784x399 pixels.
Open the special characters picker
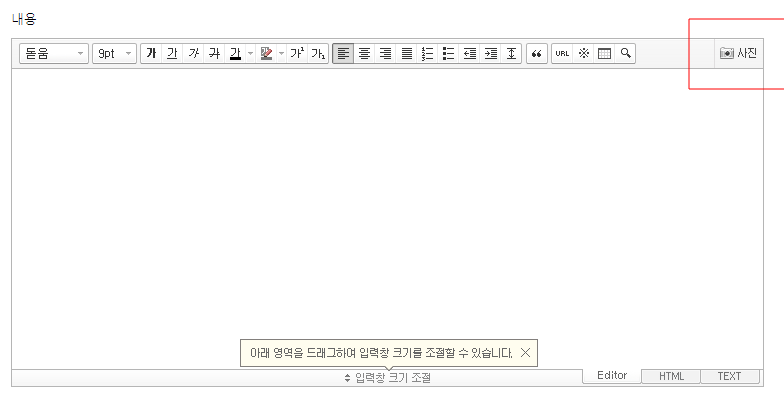pyautogui.click(x=584, y=54)
